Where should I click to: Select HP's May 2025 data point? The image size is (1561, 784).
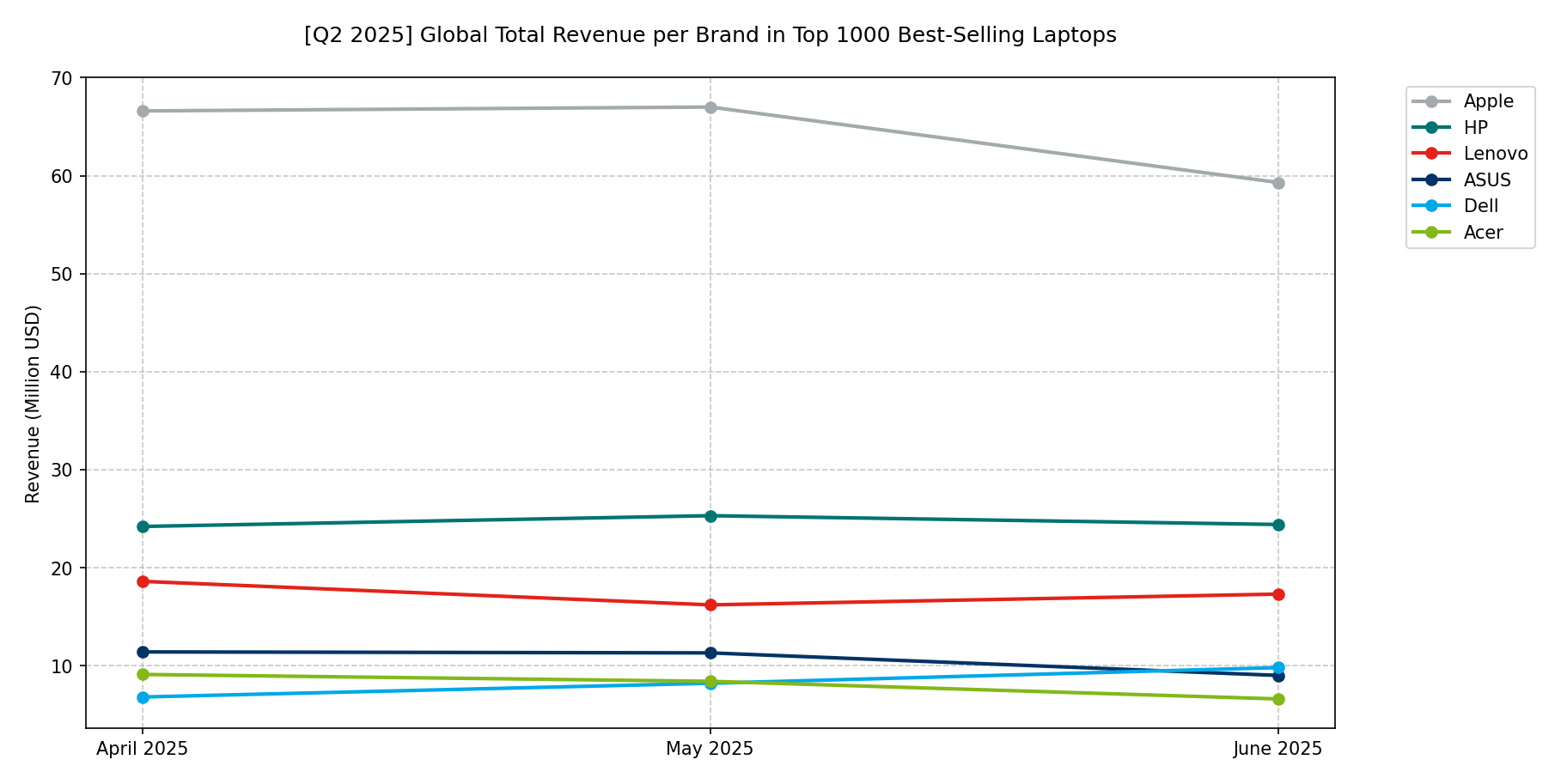coord(710,516)
